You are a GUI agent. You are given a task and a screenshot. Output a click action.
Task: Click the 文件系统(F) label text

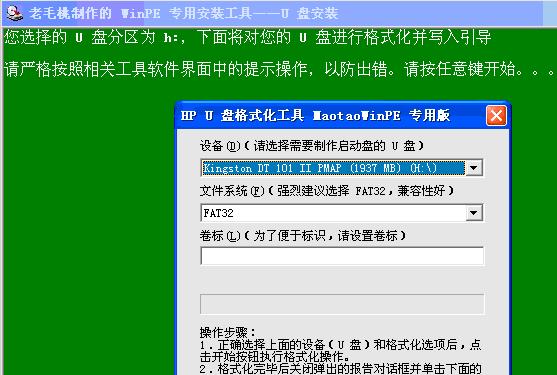click(x=232, y=191)
